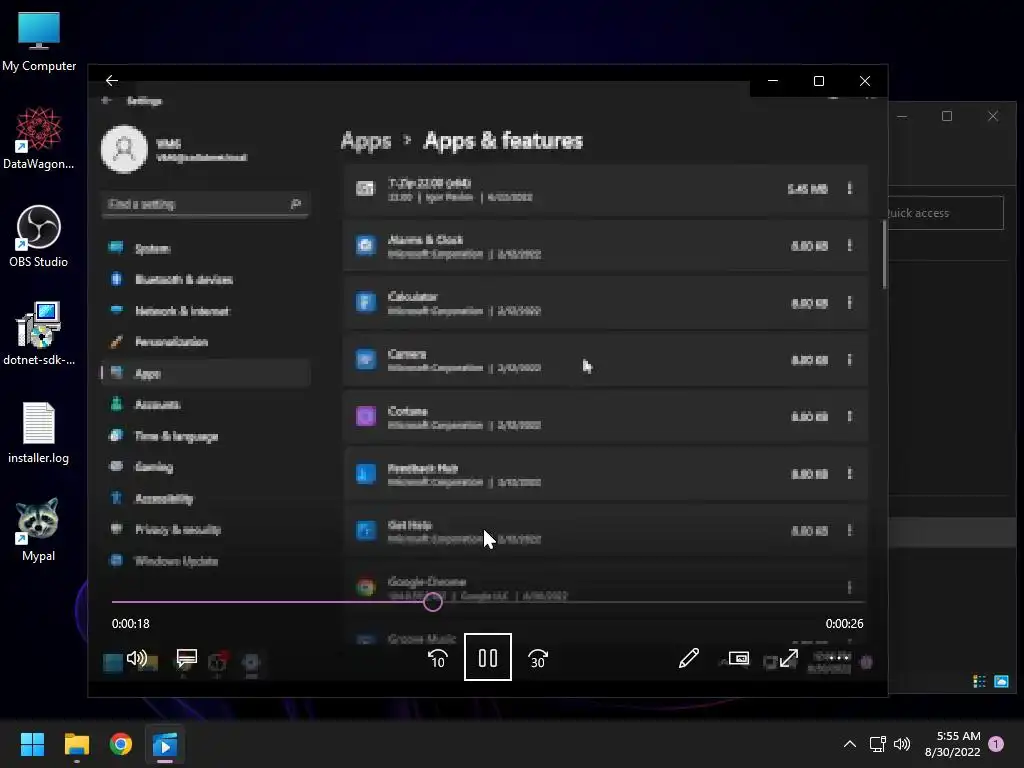Open the taskbar volume tray icon
This screenshot has height=768, width=1024.
click(x=902, y=744)
